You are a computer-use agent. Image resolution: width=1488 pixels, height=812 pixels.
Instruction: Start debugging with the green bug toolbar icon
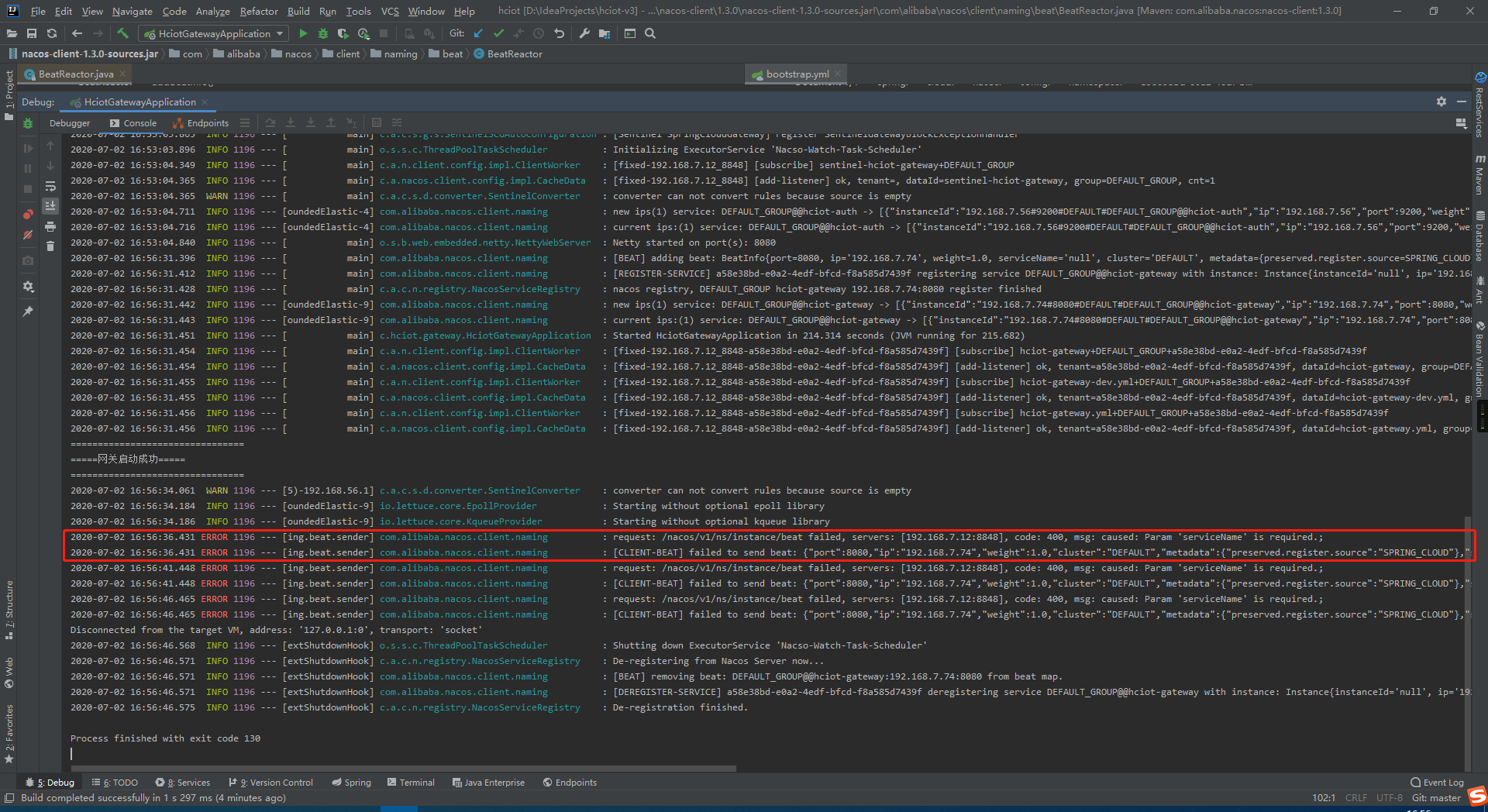323,33
